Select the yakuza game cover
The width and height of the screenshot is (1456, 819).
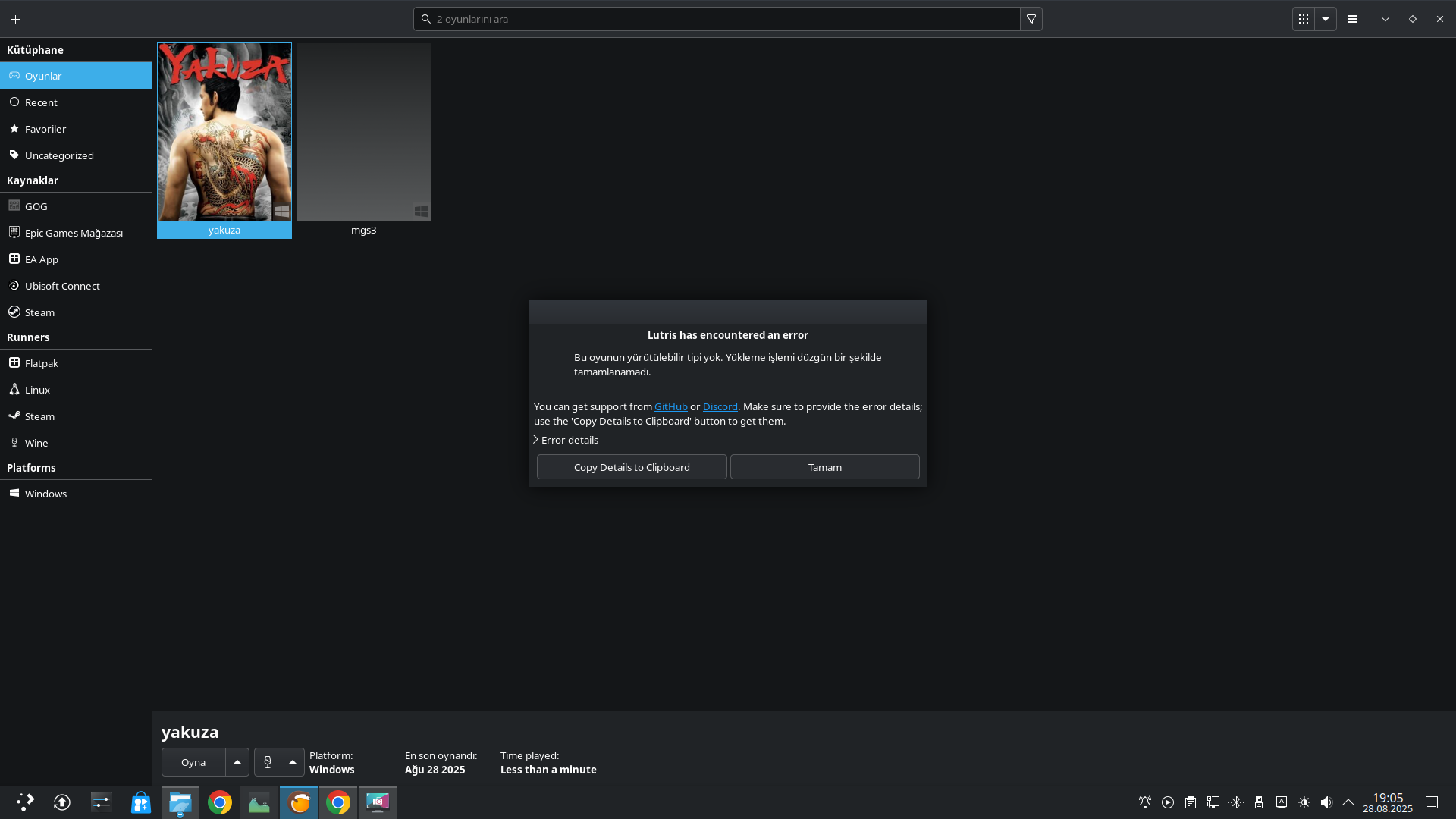pyautogui.click(x=224, y=132)
